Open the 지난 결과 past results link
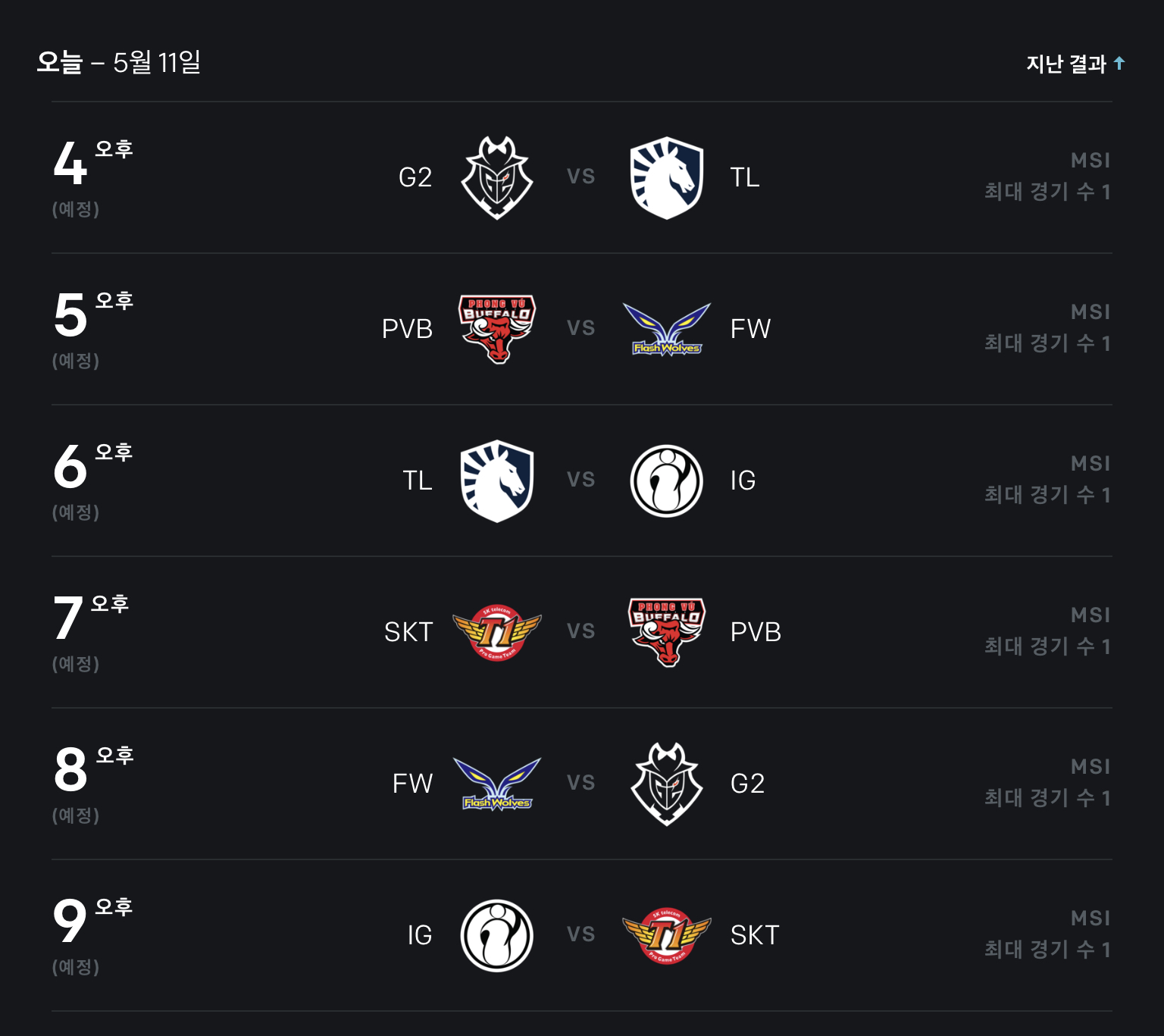 pyautogui.click(x=1066, y=64)
